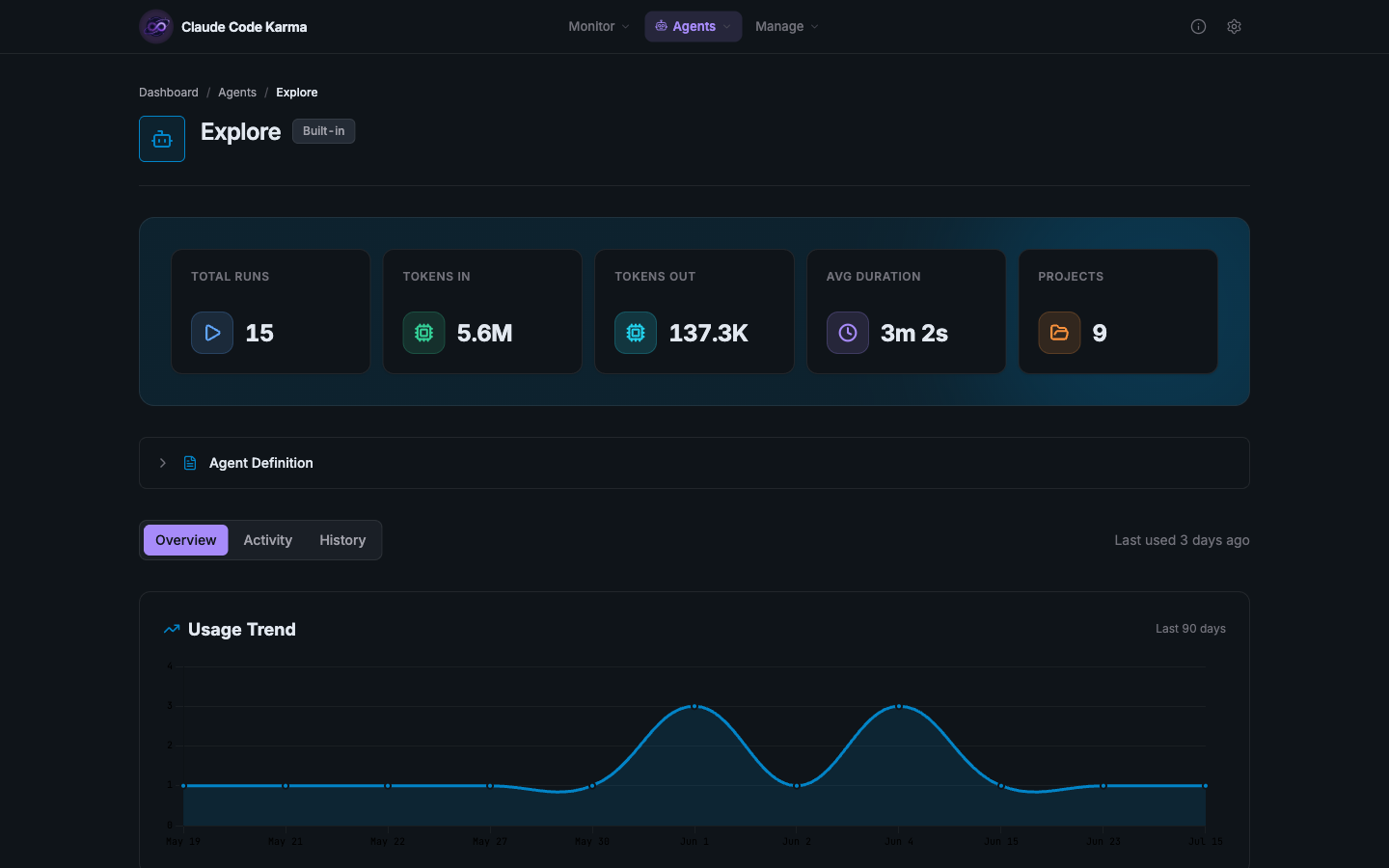Open the Agents dropdown menu

(694, 27)
